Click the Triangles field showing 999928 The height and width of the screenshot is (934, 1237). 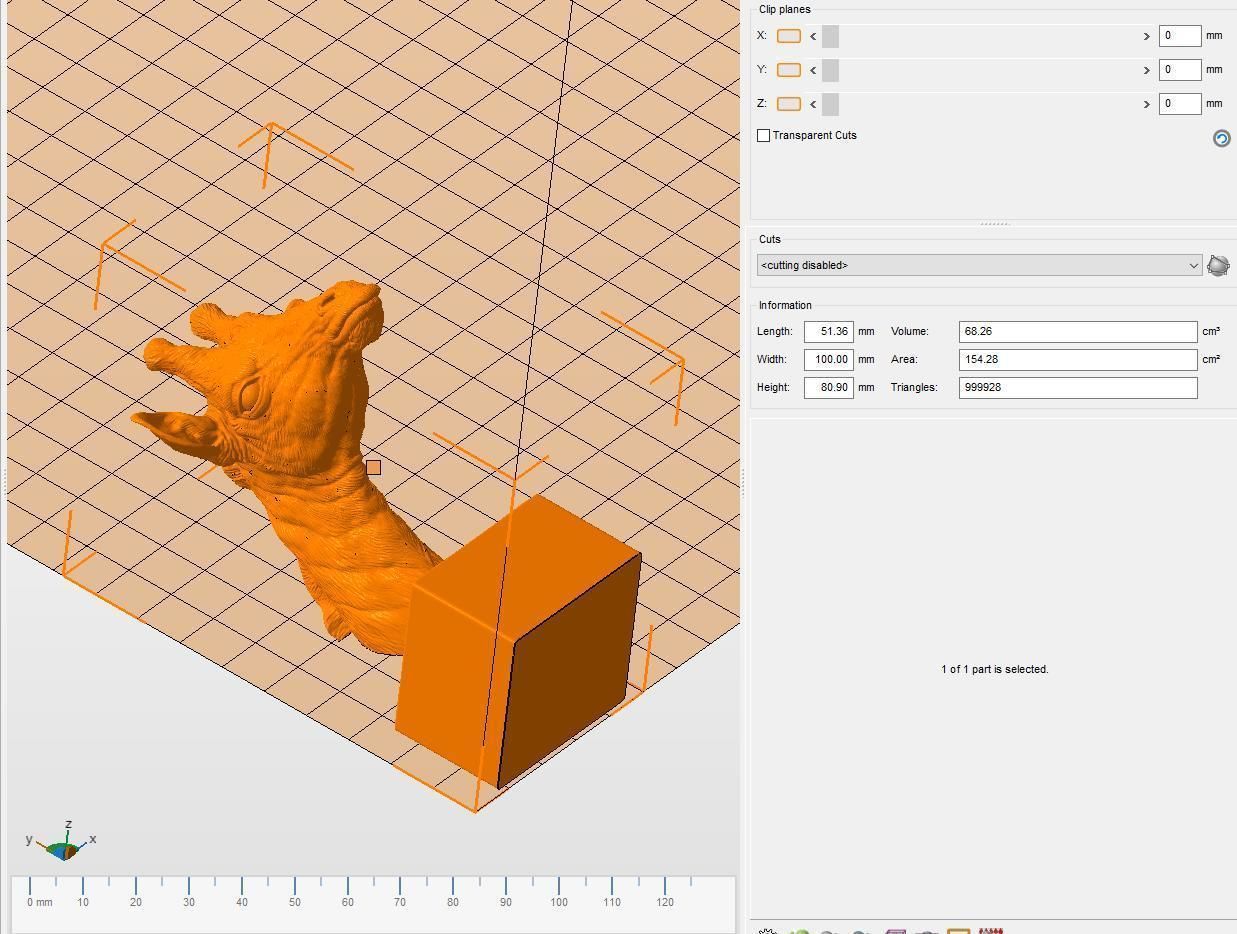(x=1078, y=387)
